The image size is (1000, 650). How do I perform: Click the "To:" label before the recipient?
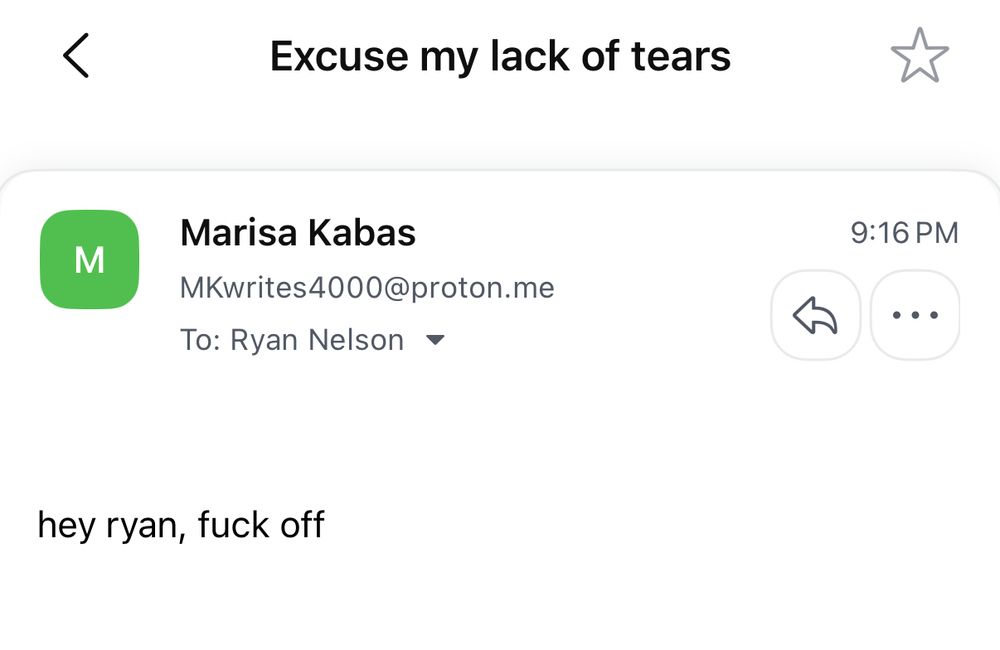(200, 340)
